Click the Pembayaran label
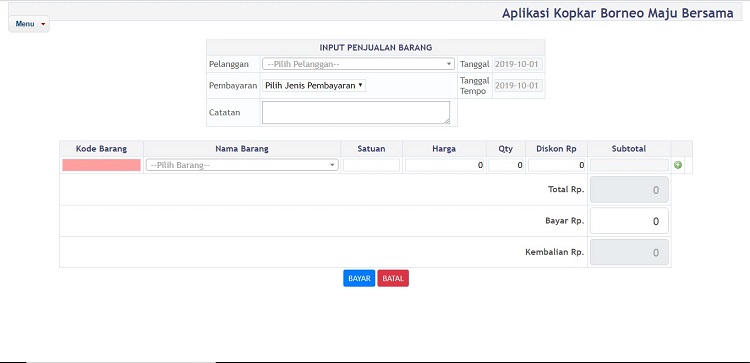750x363 pixels. coord(233,86)
